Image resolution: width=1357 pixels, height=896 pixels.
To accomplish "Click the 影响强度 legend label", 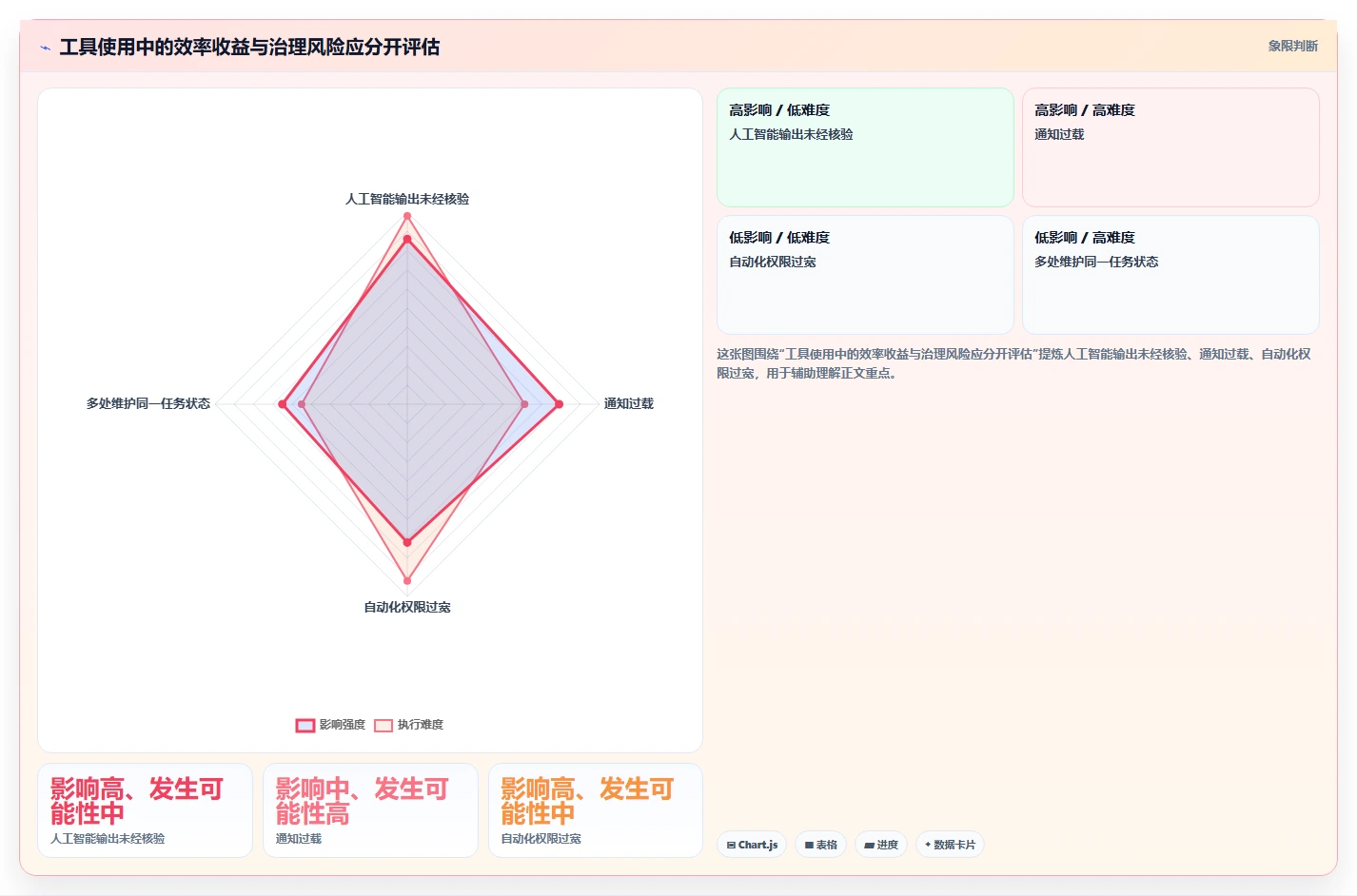I will coord(343,725).
